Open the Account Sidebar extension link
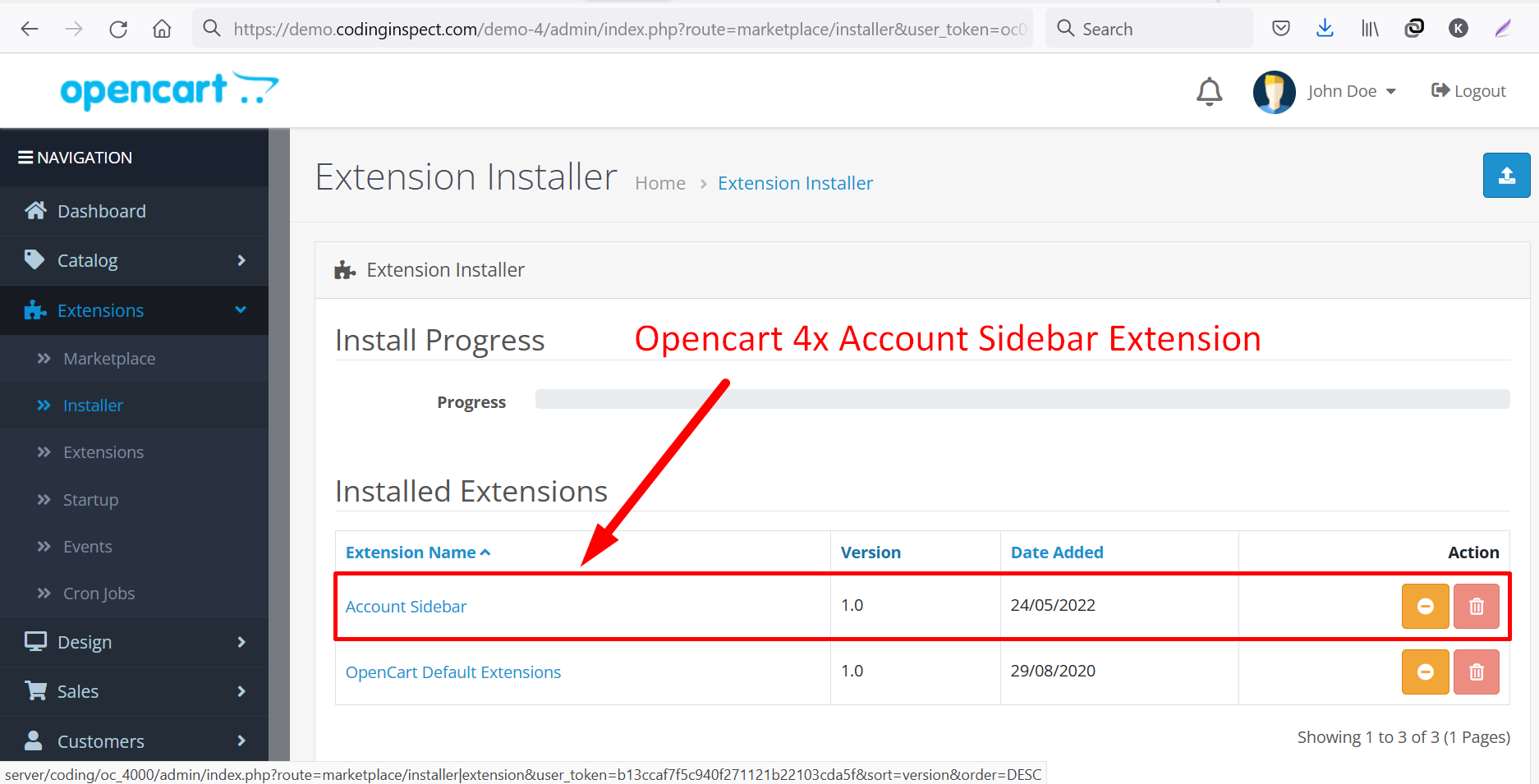 (x=406, y=607)
